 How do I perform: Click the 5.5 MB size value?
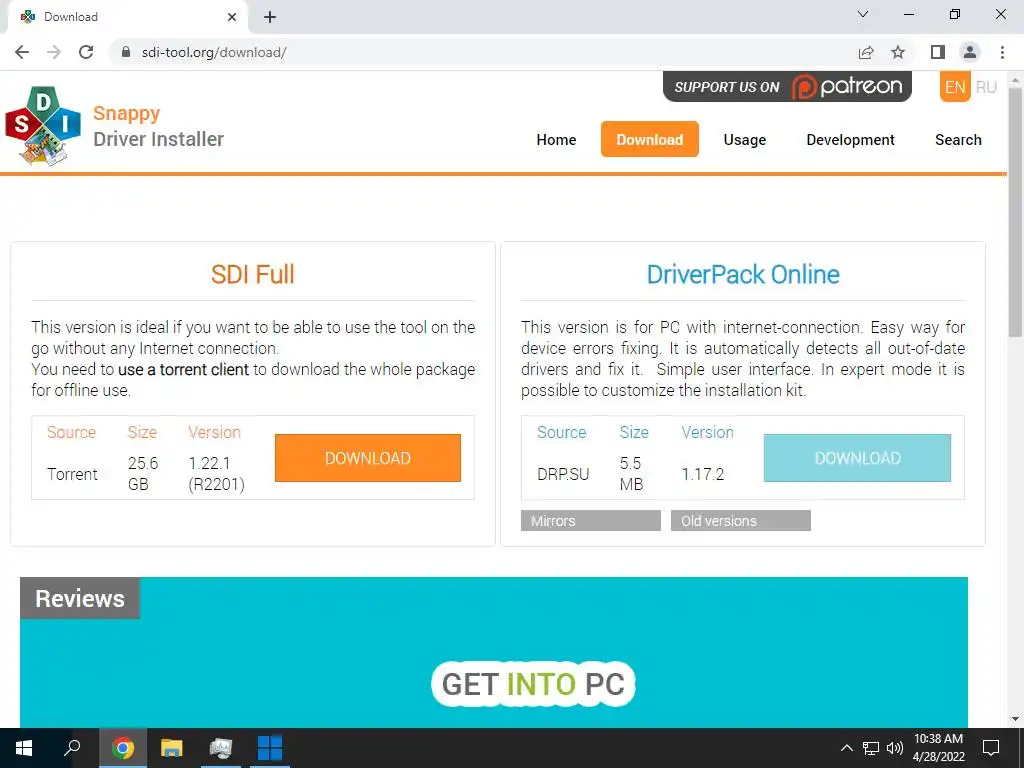tap(632, 473)
